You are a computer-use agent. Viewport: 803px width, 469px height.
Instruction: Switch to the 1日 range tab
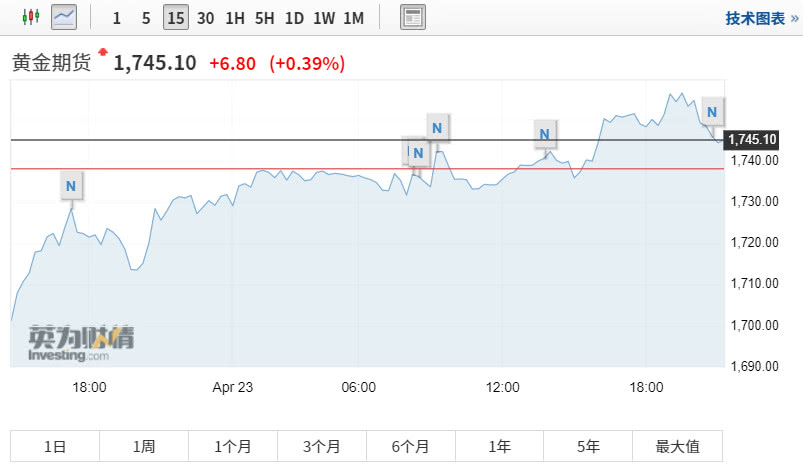click(55, 446)
